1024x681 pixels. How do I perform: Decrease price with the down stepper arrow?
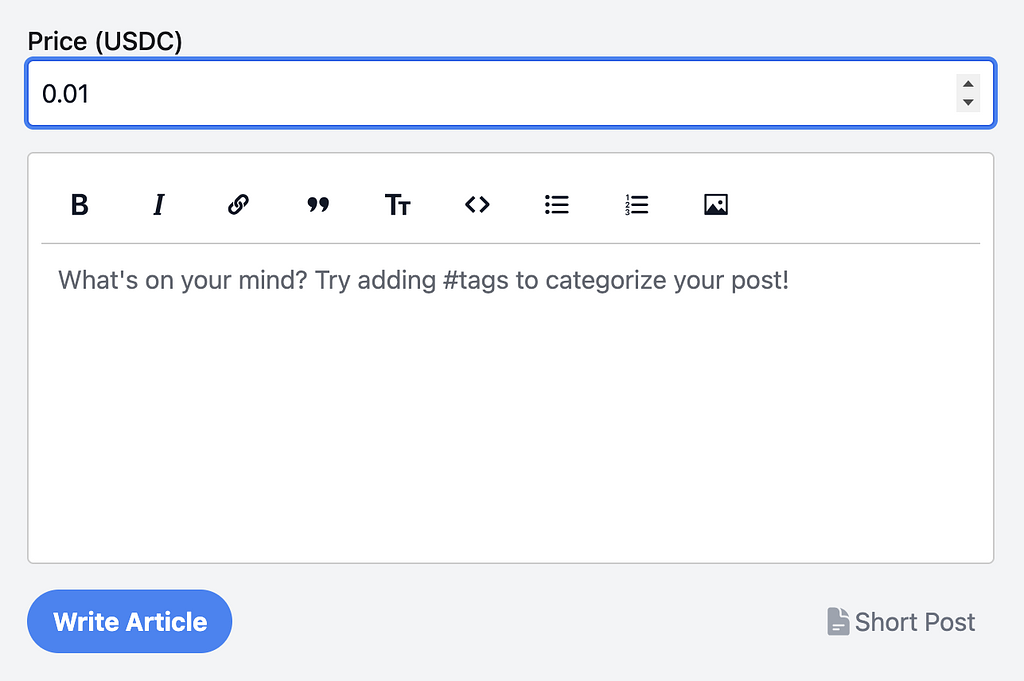967,102
